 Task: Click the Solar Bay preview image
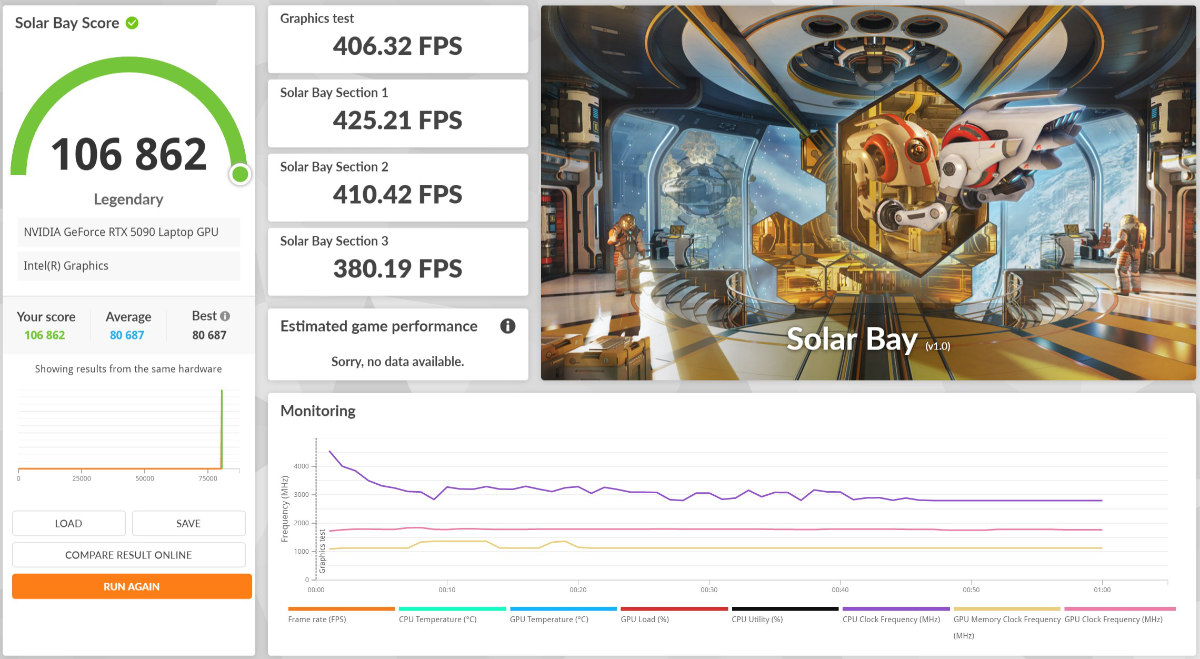pyautogui.click(x=868, y=193)
